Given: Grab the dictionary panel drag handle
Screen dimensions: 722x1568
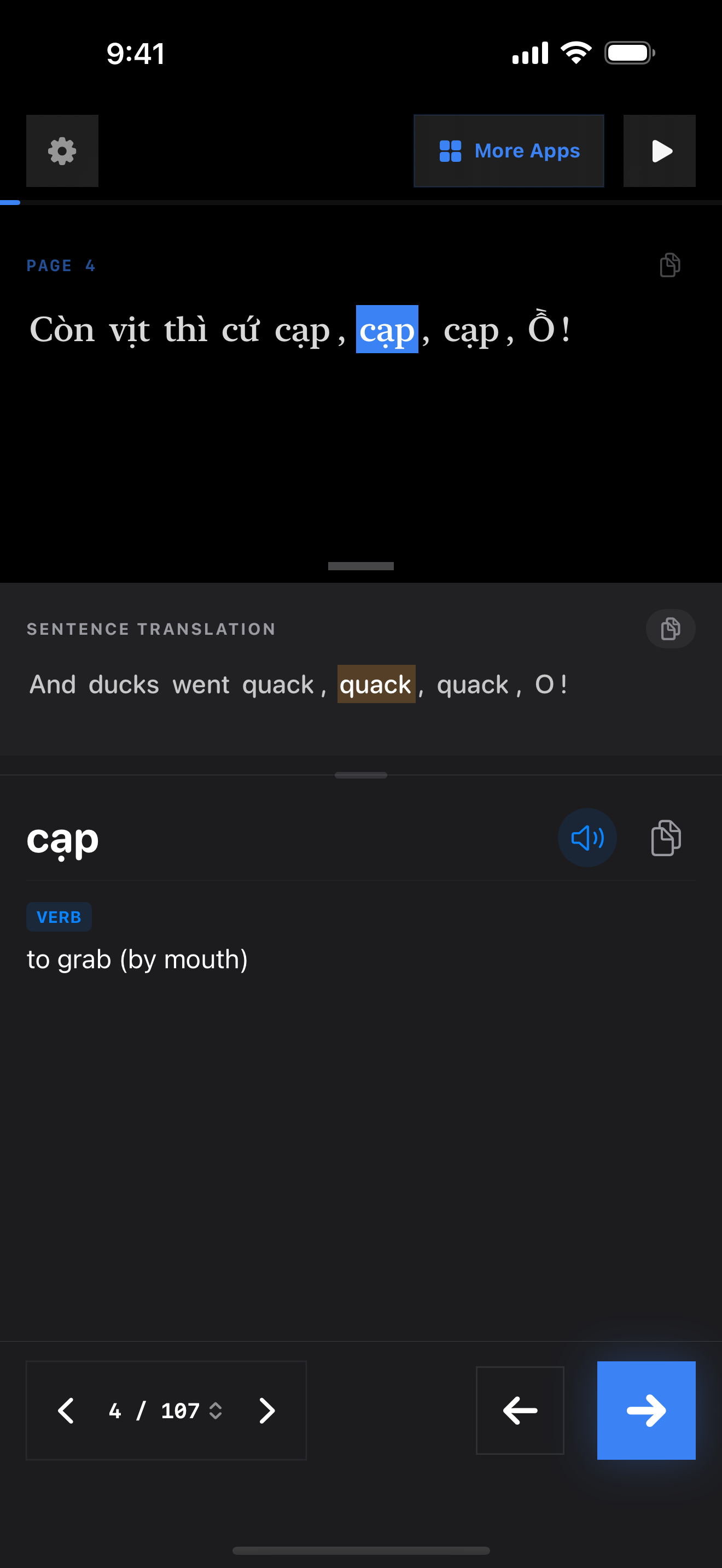Looking at the screenshot, I should [361, 775].
